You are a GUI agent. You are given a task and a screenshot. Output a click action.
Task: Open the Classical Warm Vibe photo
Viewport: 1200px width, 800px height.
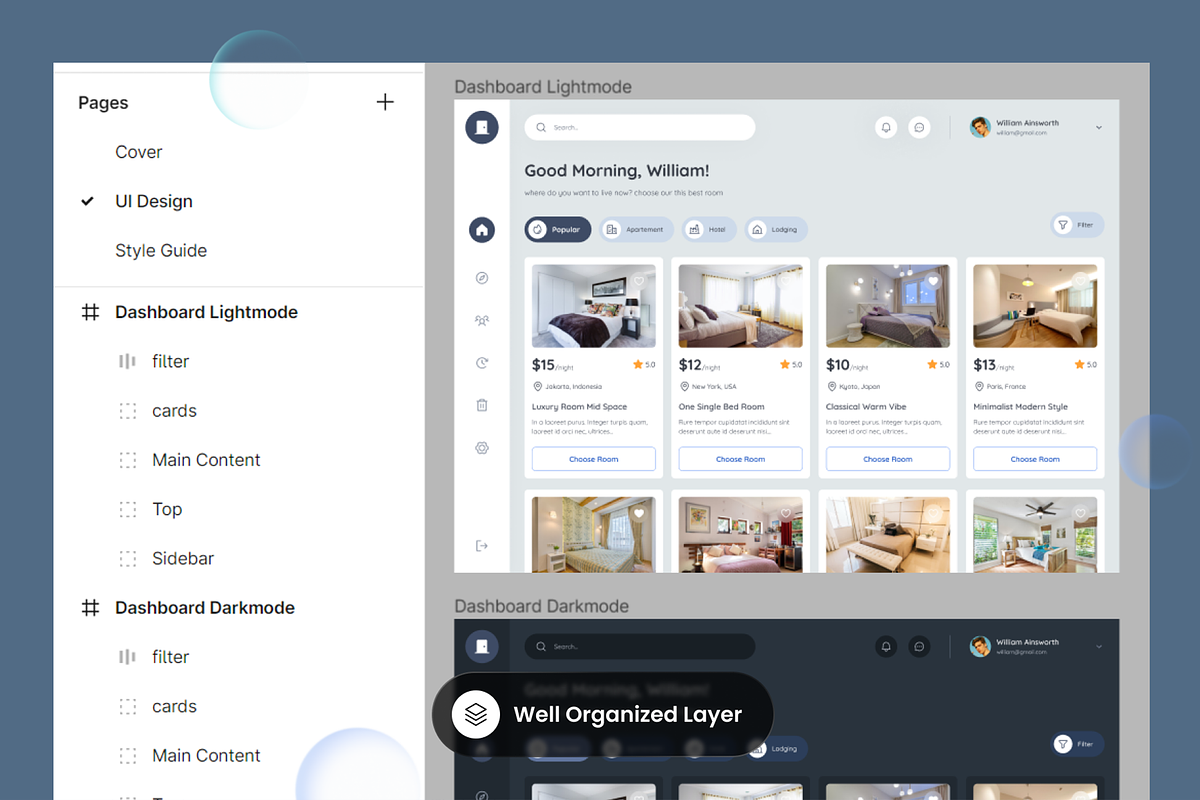(x=888, y=306)
